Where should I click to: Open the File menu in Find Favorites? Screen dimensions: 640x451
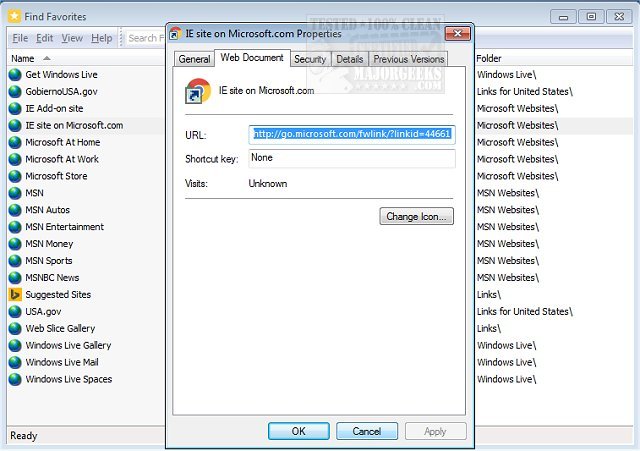tap(20, 38)
